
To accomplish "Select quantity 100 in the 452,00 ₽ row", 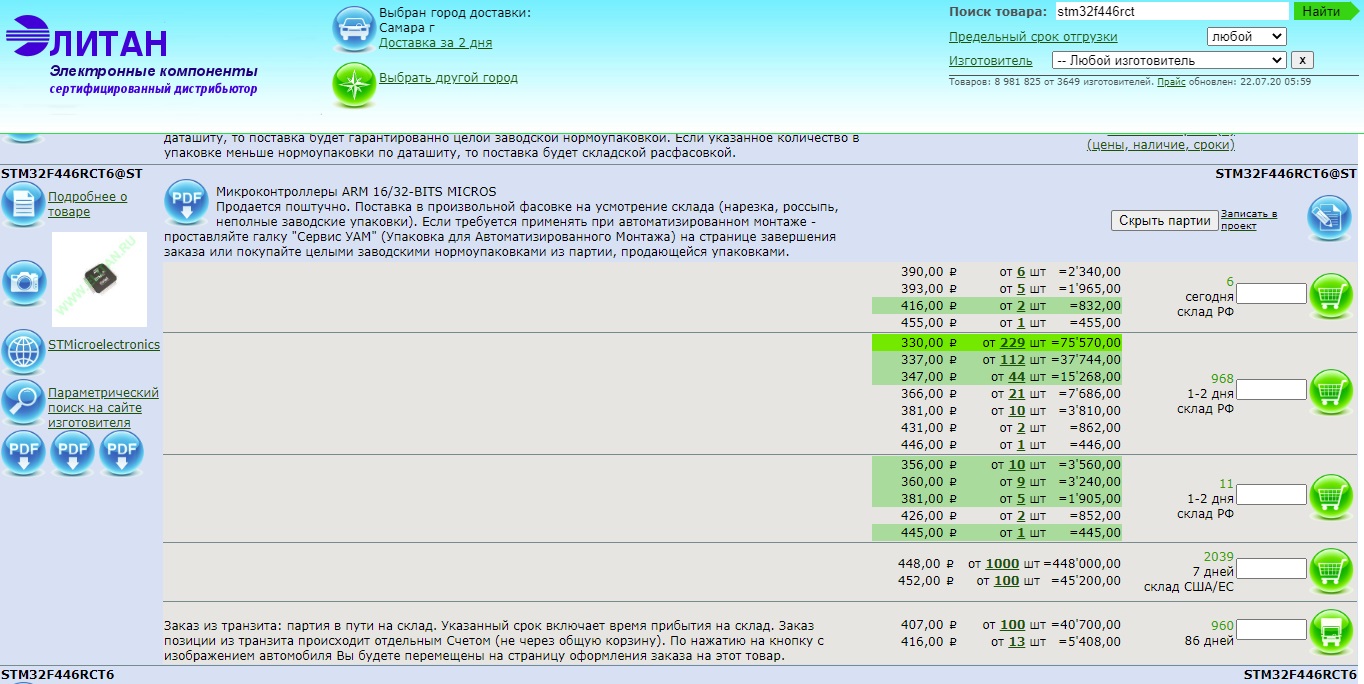I will point(1006,581).
